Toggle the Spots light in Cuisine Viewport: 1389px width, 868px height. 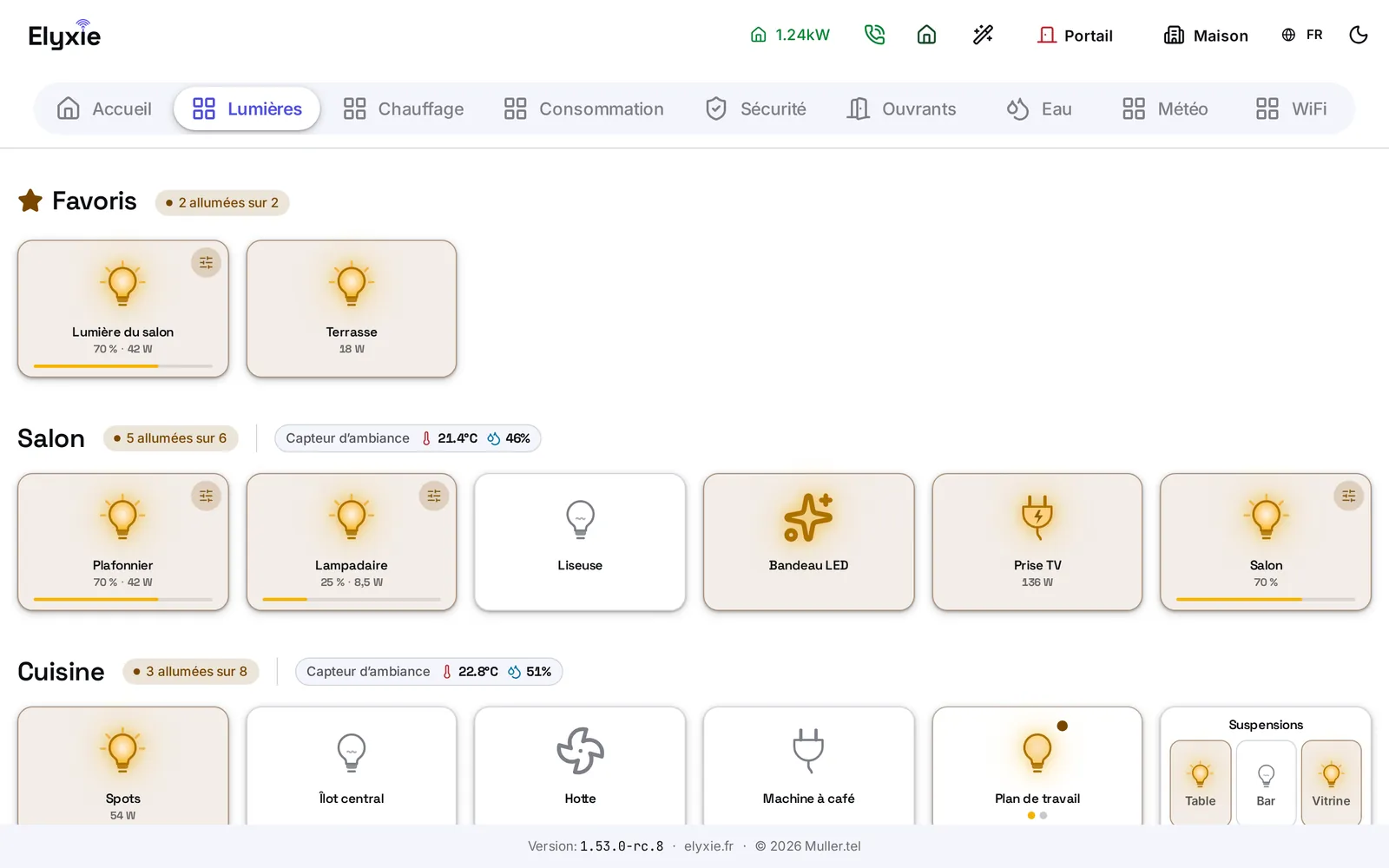[x=123, y=767]
